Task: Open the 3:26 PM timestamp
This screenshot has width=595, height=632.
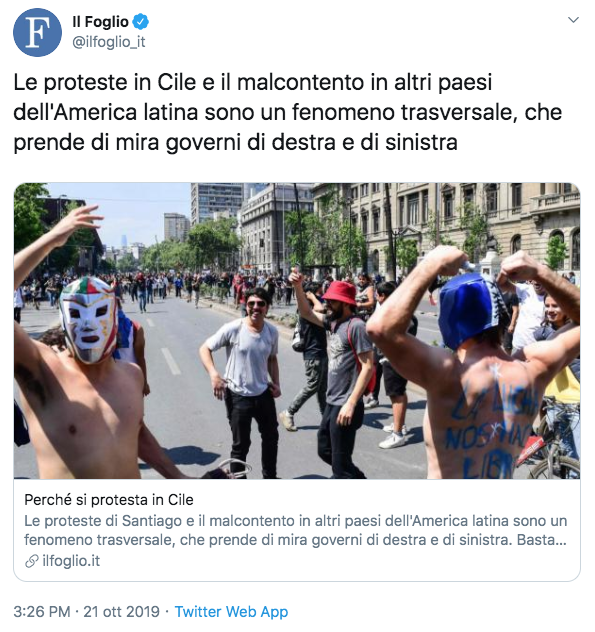Action: coord(42,611)
